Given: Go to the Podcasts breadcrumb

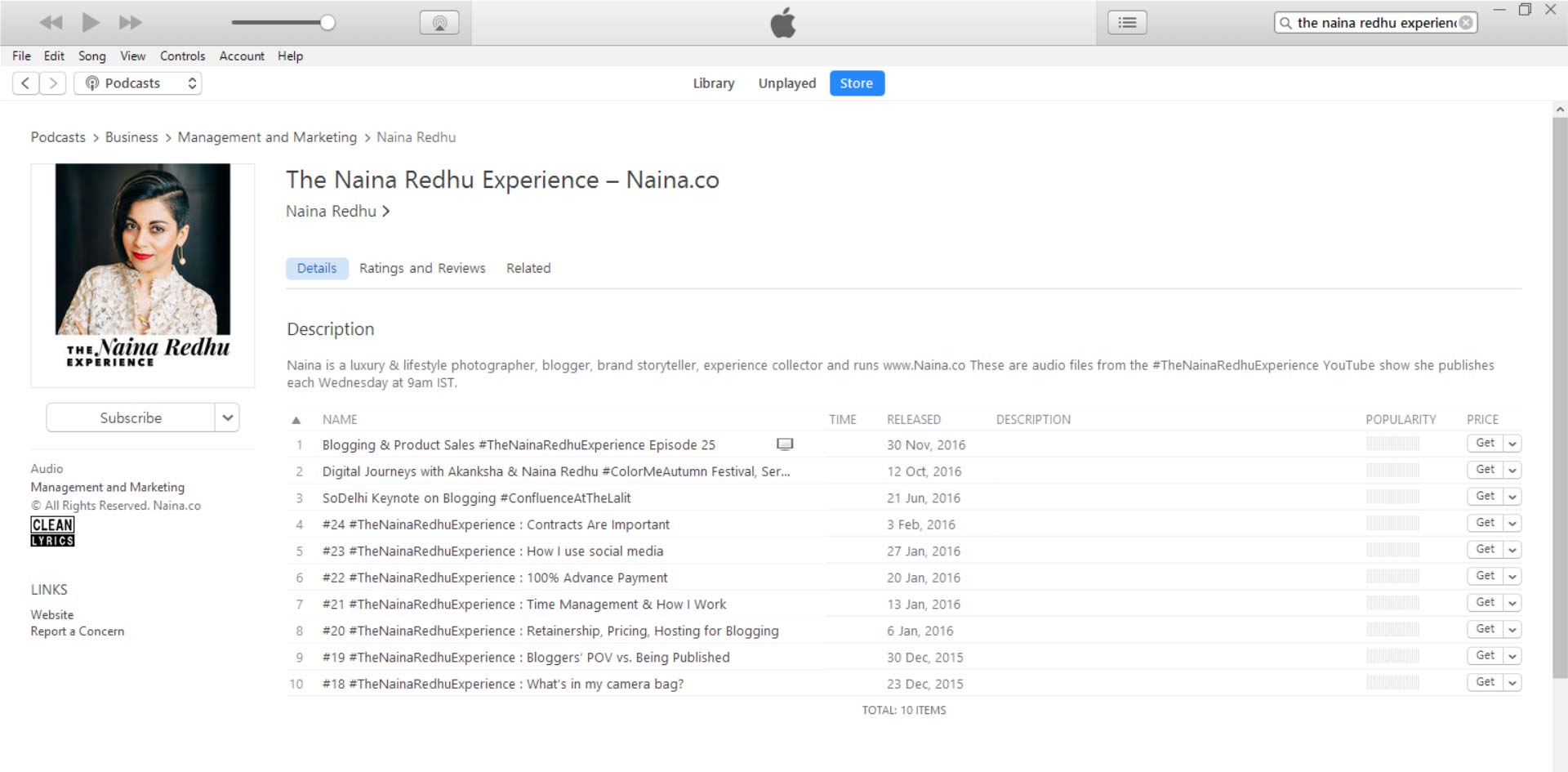Looking at the screenshot, I should [x=58, y=137].
